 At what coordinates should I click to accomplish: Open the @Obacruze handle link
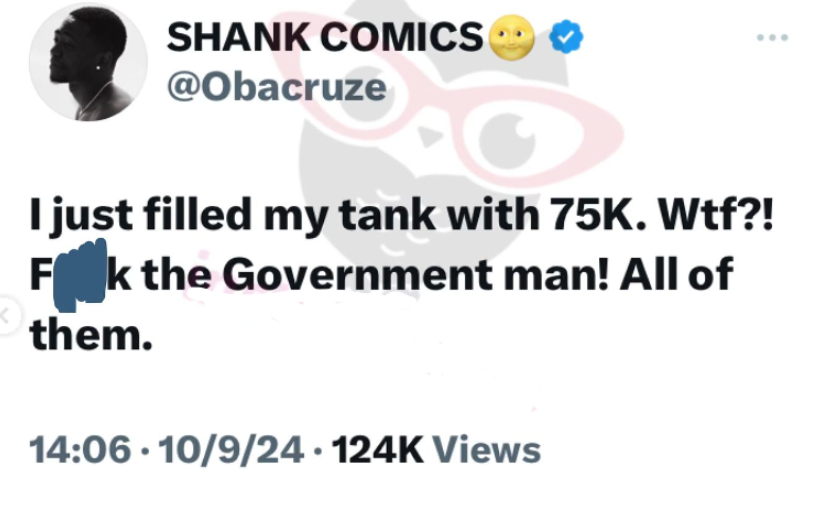(x=276, y=87)
